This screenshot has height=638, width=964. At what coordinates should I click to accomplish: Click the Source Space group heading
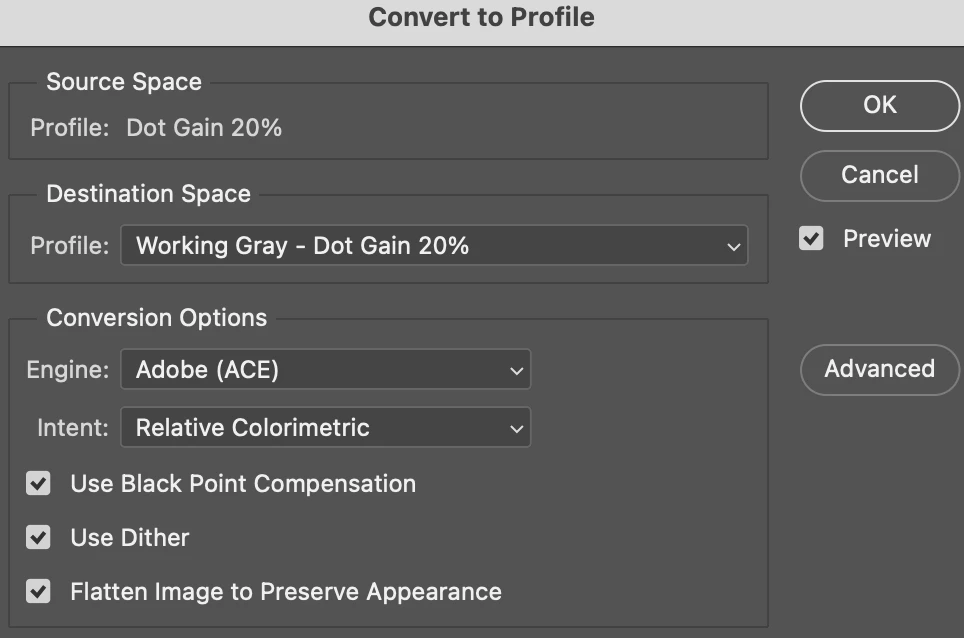click(x=124, y=82)
